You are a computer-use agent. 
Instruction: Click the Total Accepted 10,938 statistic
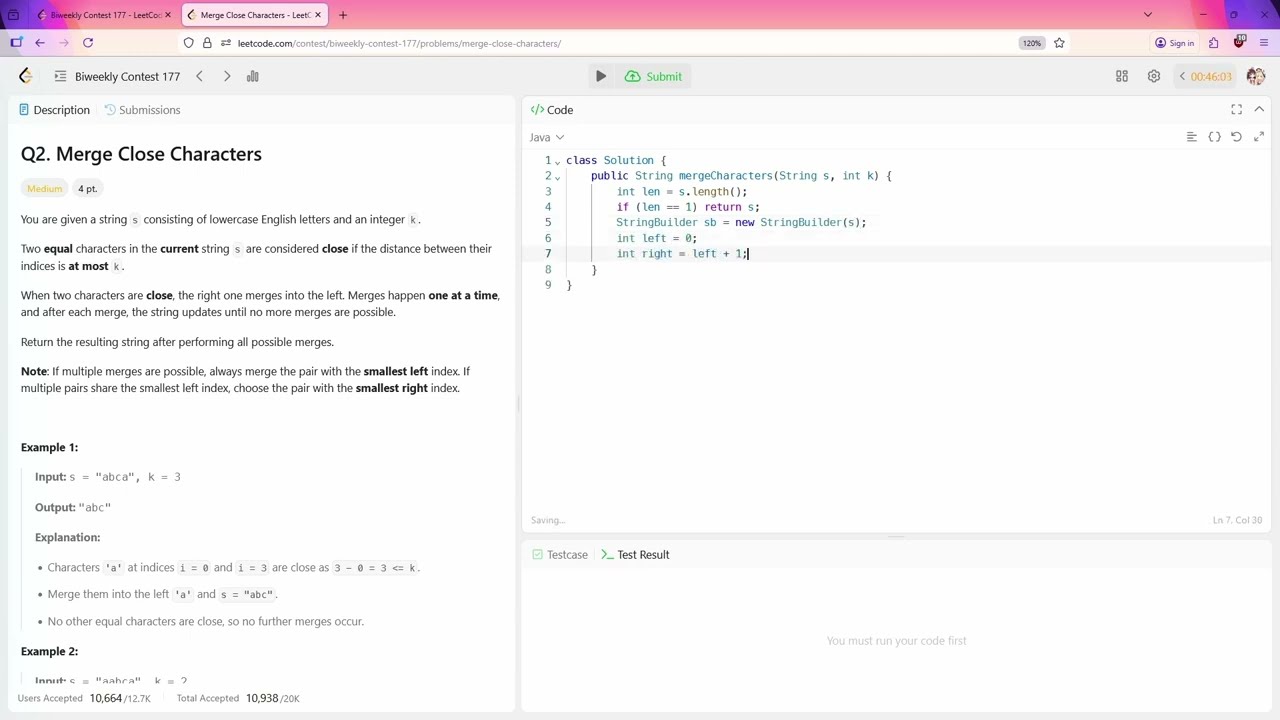[x=238, y=698]
